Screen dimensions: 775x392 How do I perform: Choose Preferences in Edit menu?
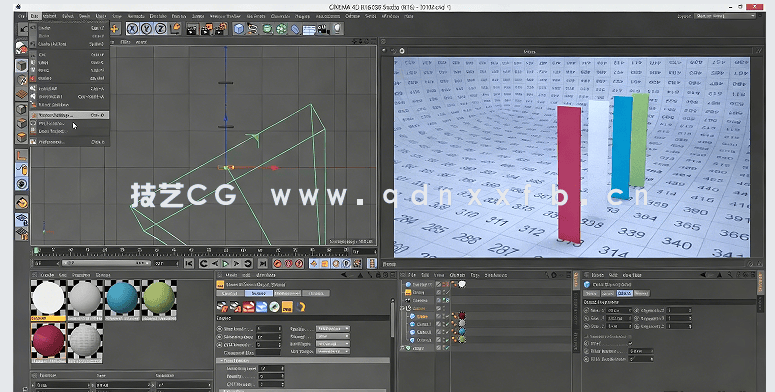tap(69, 142)
